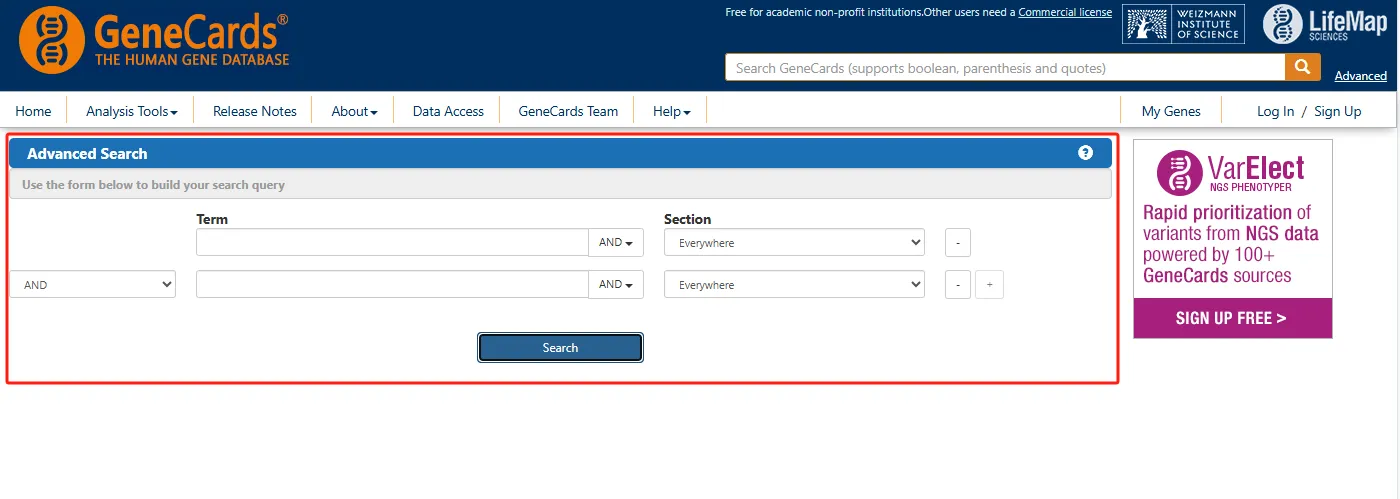Open the second Section Everywhere dropdown
This screenshot has height=499, width=1400.
[794, 285]
